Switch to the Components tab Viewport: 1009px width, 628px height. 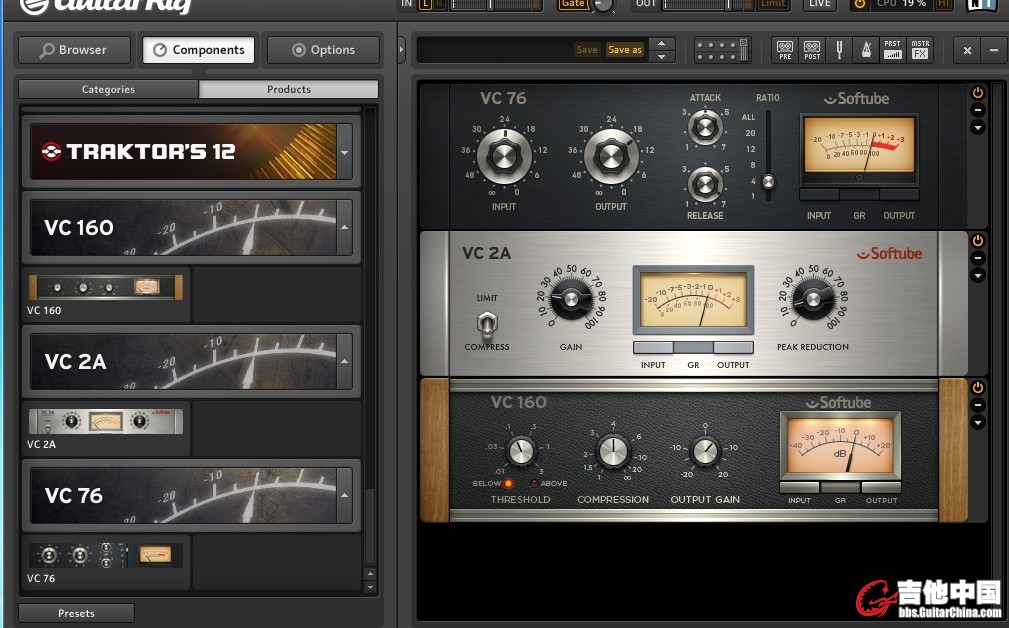click(x=199, y=50)
